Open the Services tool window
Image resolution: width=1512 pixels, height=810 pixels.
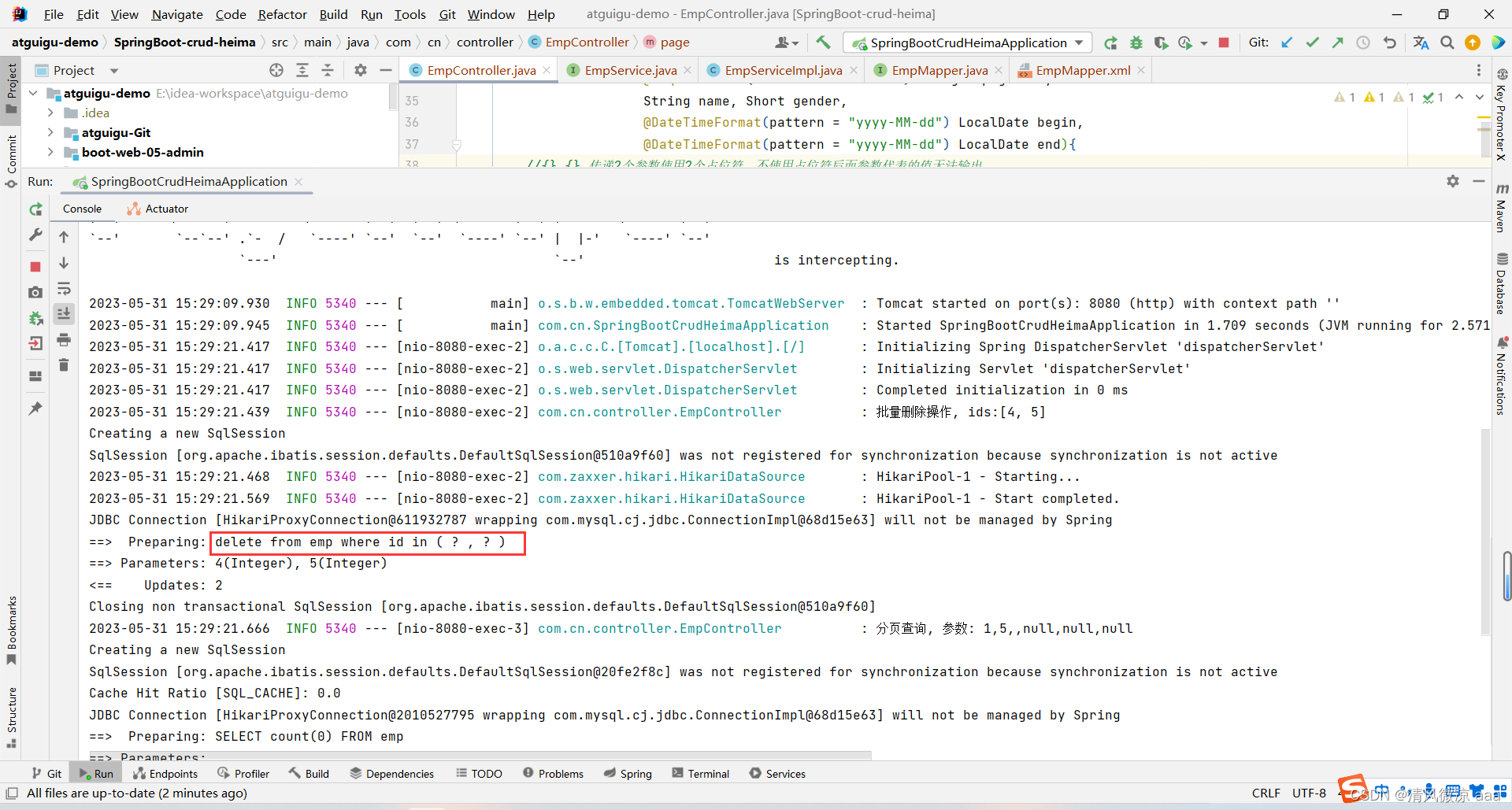point(777,774)
